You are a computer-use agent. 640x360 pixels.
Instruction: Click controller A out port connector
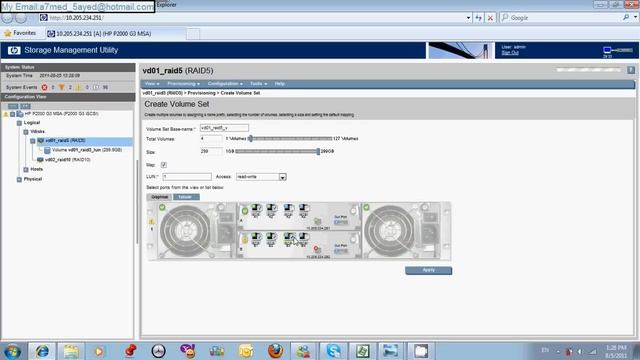pyautogui.click(x=341, y=222)
